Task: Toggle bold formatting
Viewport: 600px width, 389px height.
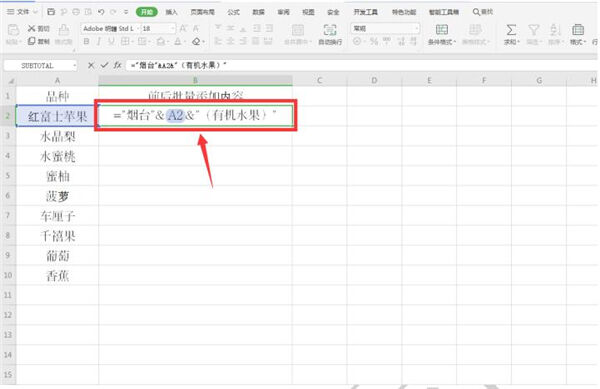Action: point(86,41)
